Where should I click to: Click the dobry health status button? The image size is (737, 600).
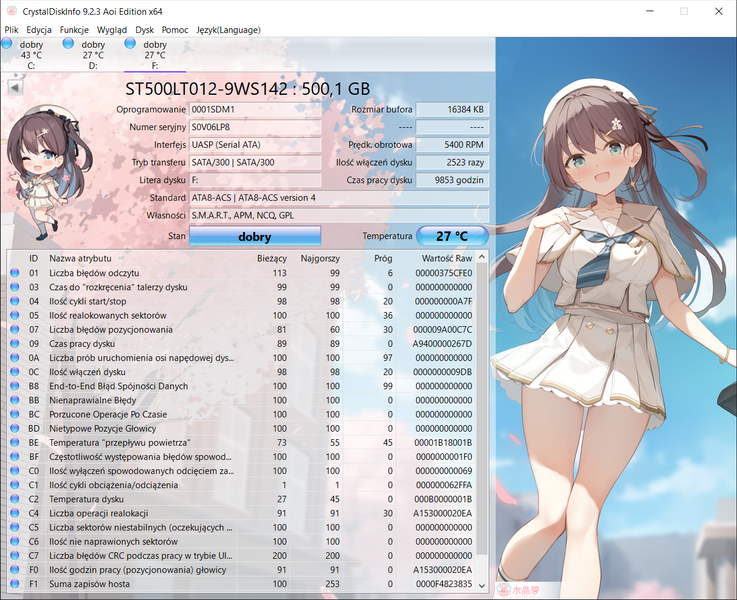pyautogui.click(x=255, y=236)
